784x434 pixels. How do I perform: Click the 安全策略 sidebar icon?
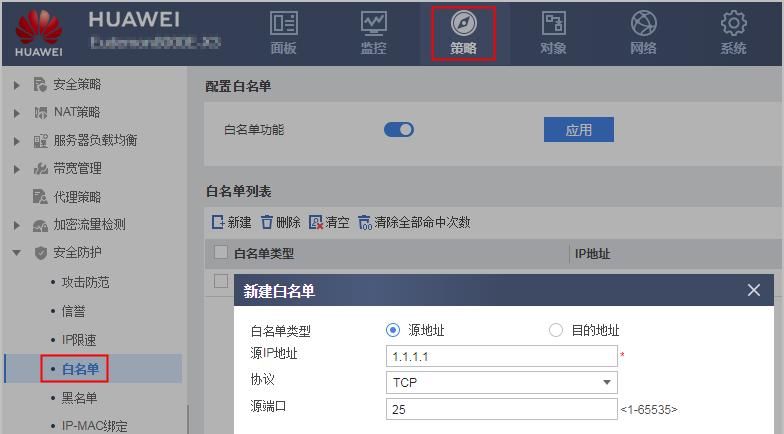coord(40,84)
